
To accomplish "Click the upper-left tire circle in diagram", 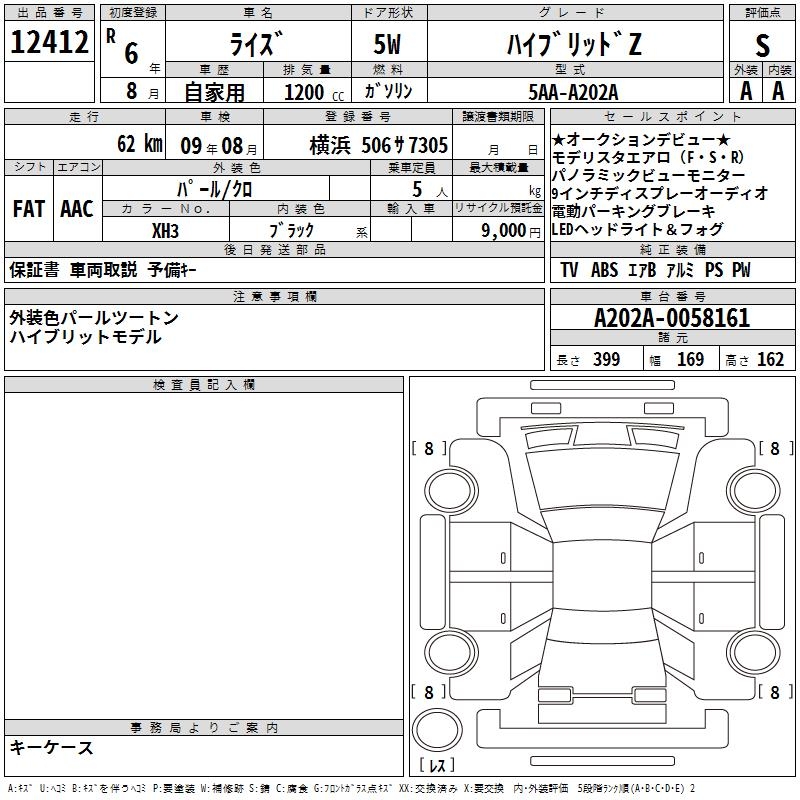I will (x=451, y=491).
